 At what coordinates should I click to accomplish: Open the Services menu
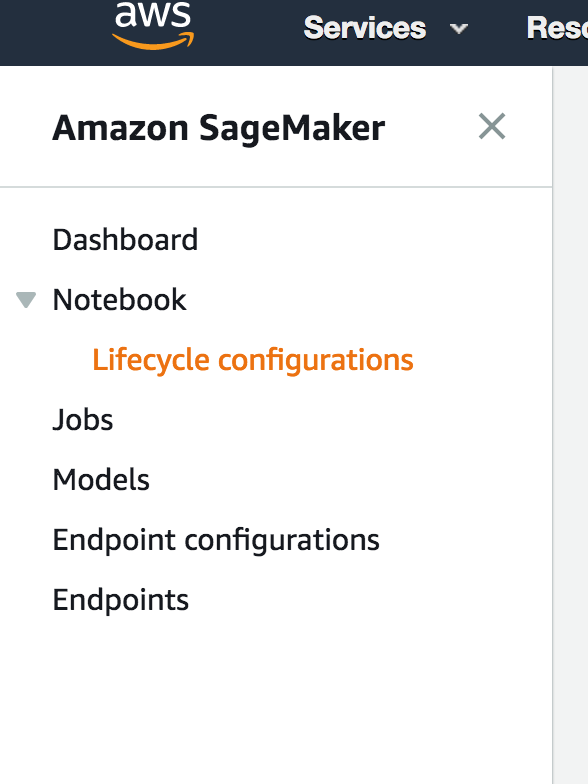click(x=364, y=28)
